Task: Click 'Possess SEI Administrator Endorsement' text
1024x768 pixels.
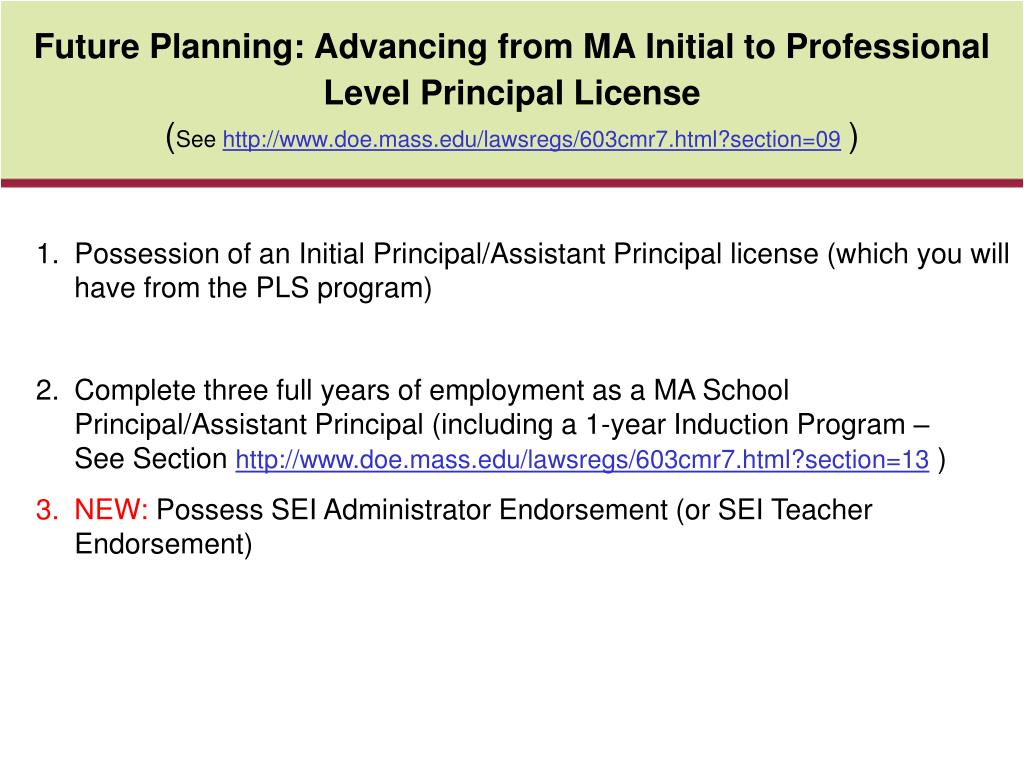Action: [x=411, y=509]
